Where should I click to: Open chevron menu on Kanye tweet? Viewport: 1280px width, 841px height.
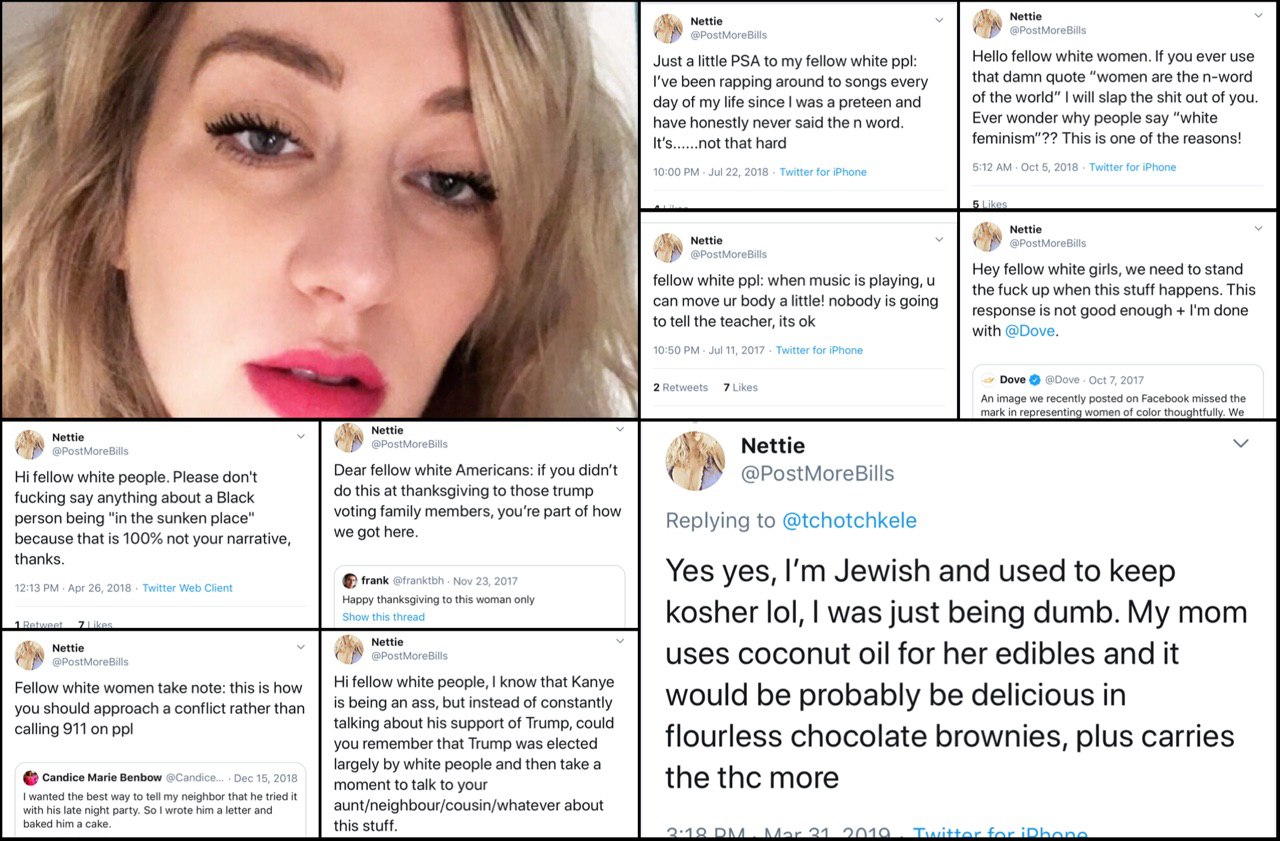620,640
